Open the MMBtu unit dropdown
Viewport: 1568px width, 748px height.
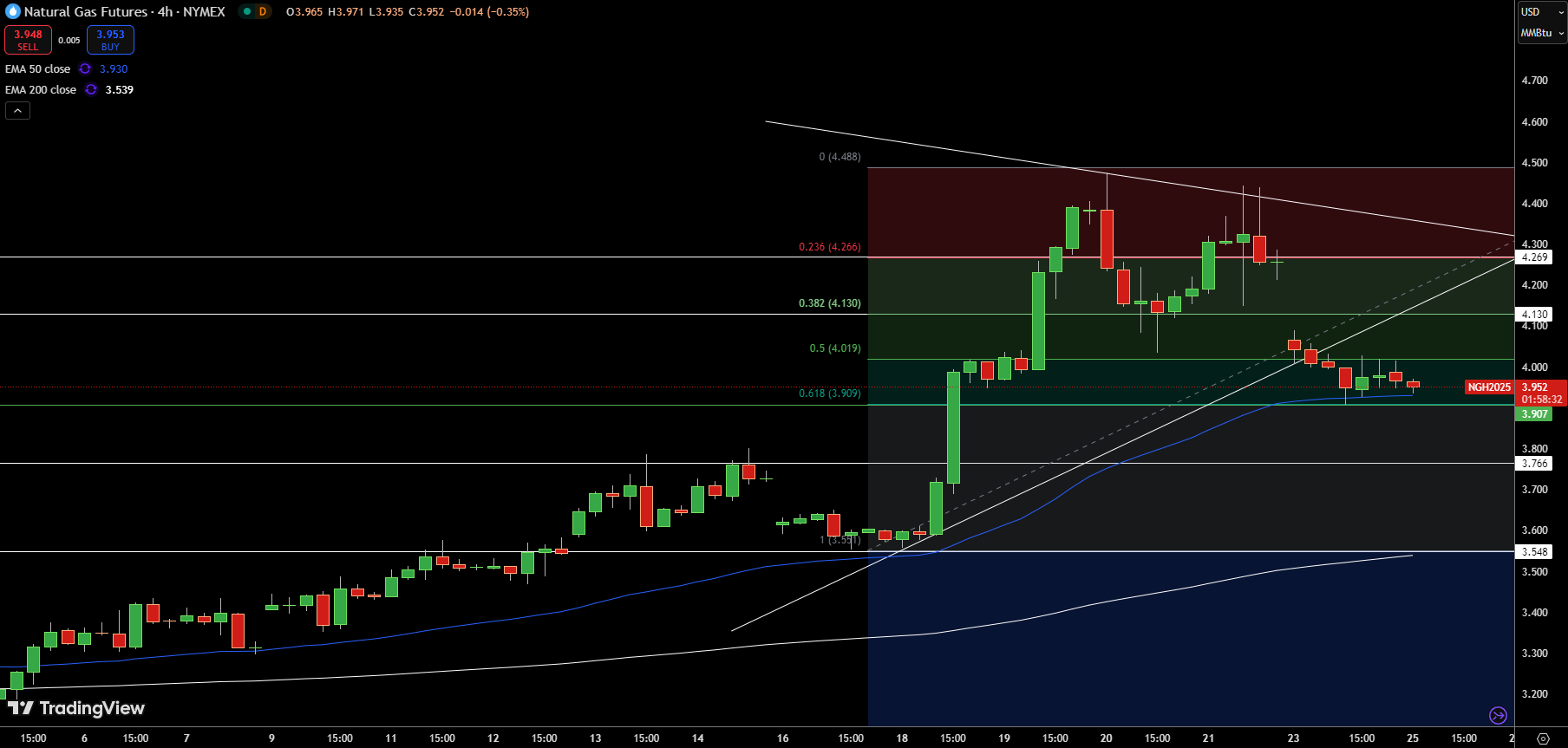pyautogui.click(x=1542, y=33)
